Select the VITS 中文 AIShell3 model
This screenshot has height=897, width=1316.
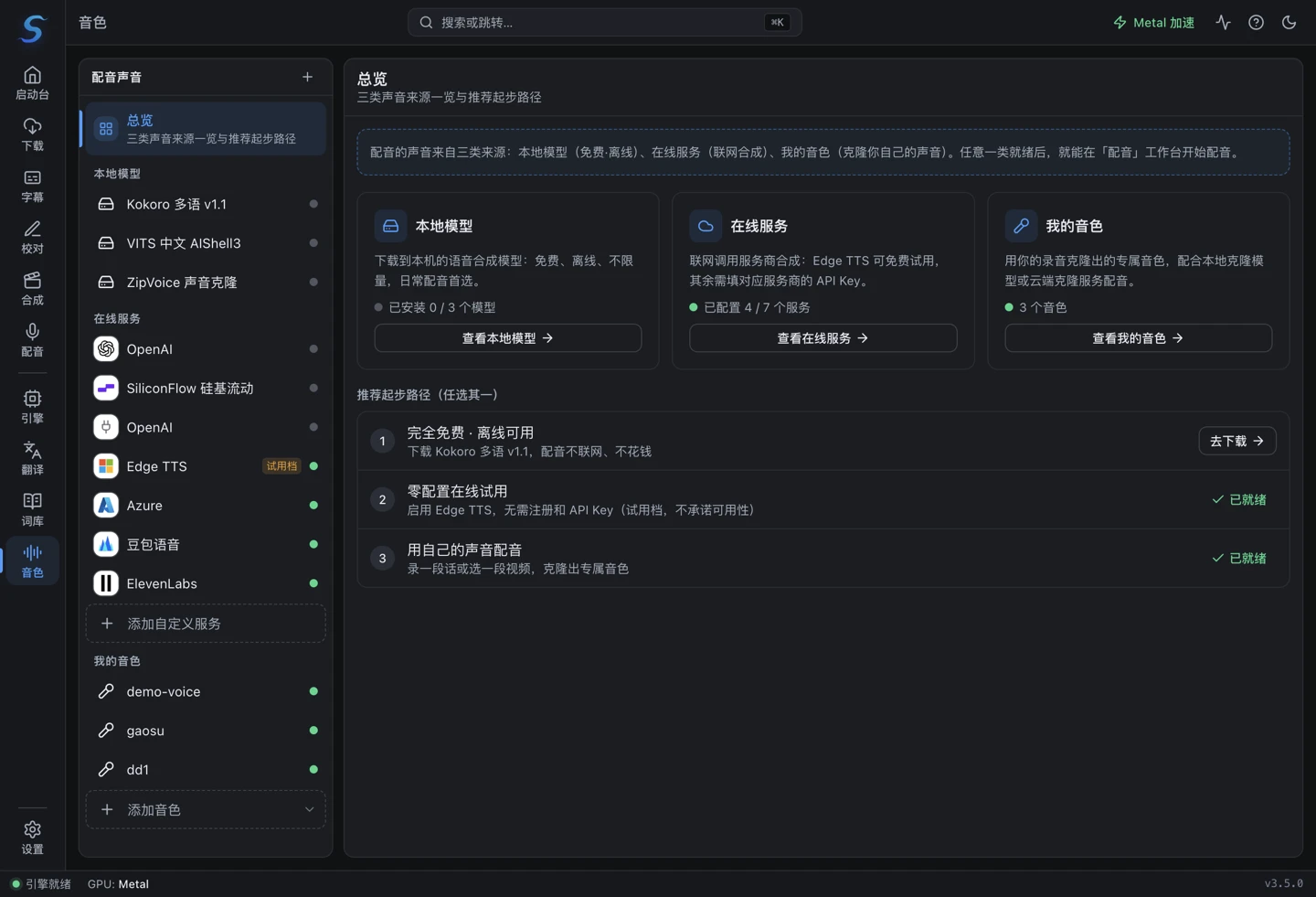pos(206,243)
